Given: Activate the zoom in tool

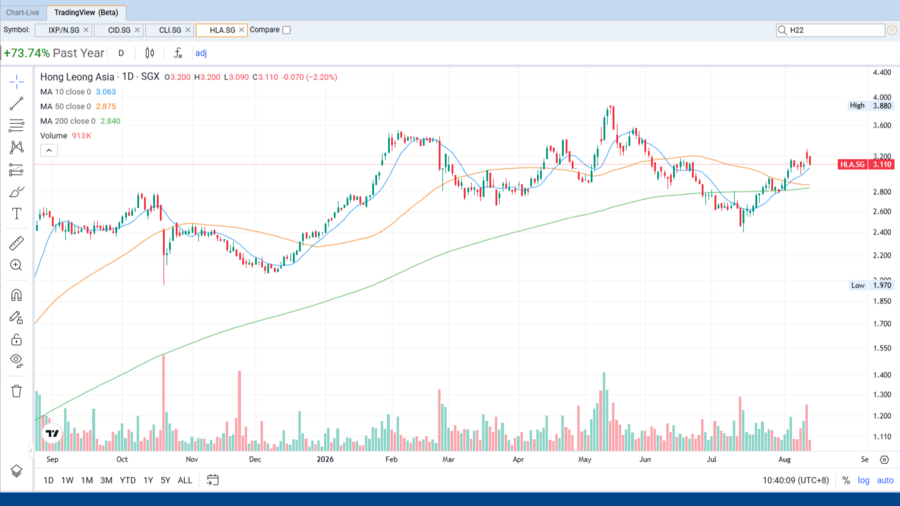Looking at the screenshot, I should 17,265.
